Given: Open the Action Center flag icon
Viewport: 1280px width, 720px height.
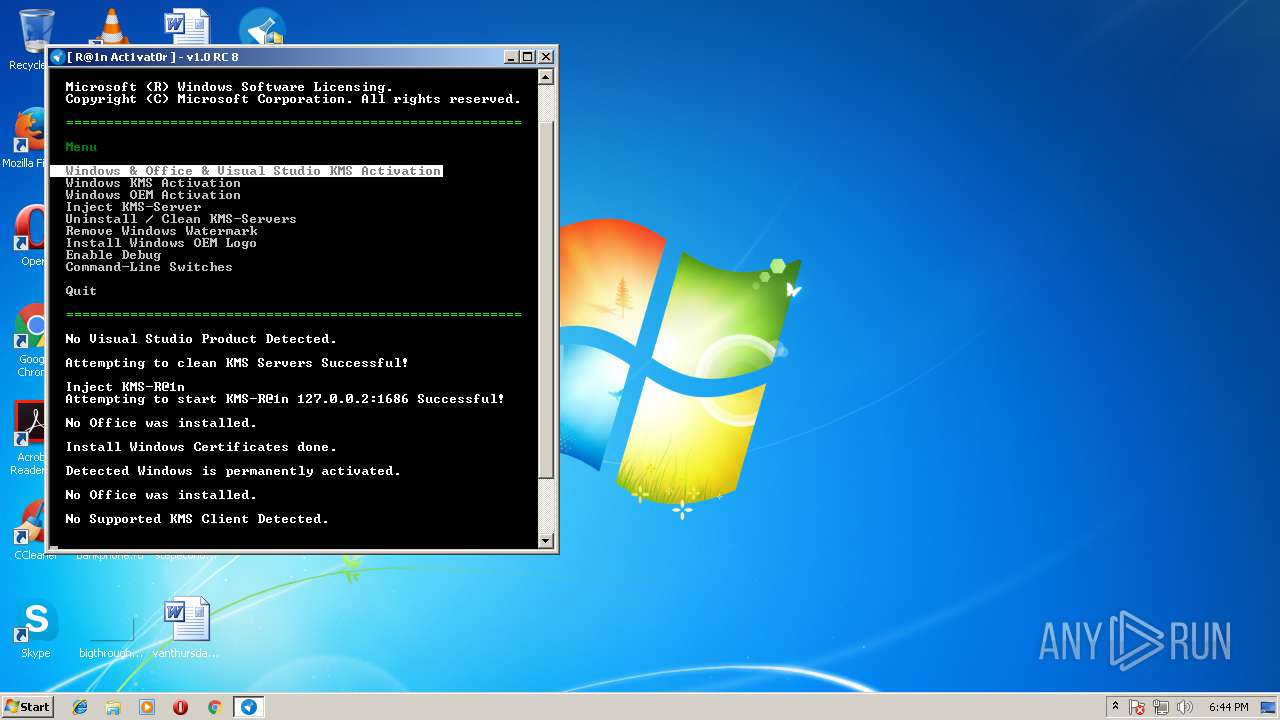Looking at the screenshot, I should tap(1137, 707).
